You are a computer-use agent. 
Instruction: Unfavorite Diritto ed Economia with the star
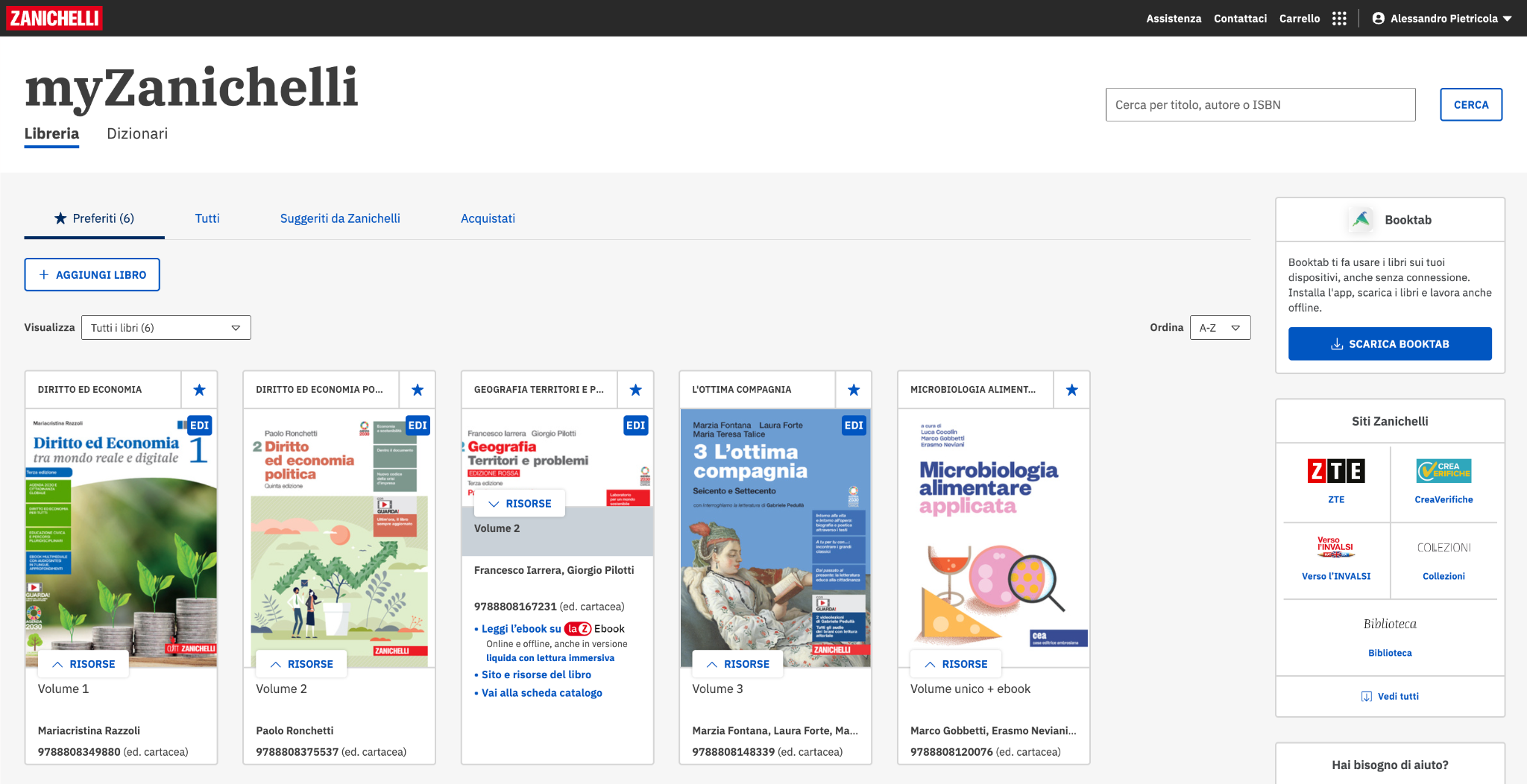[199, 390]
